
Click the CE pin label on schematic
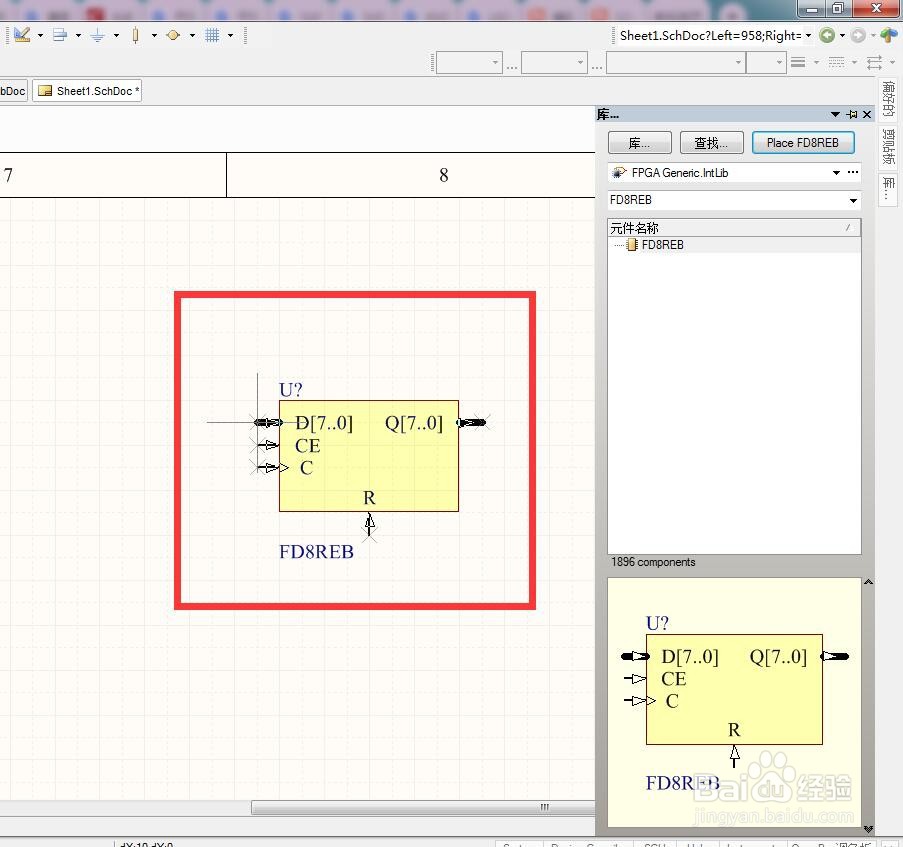(308, 446)
